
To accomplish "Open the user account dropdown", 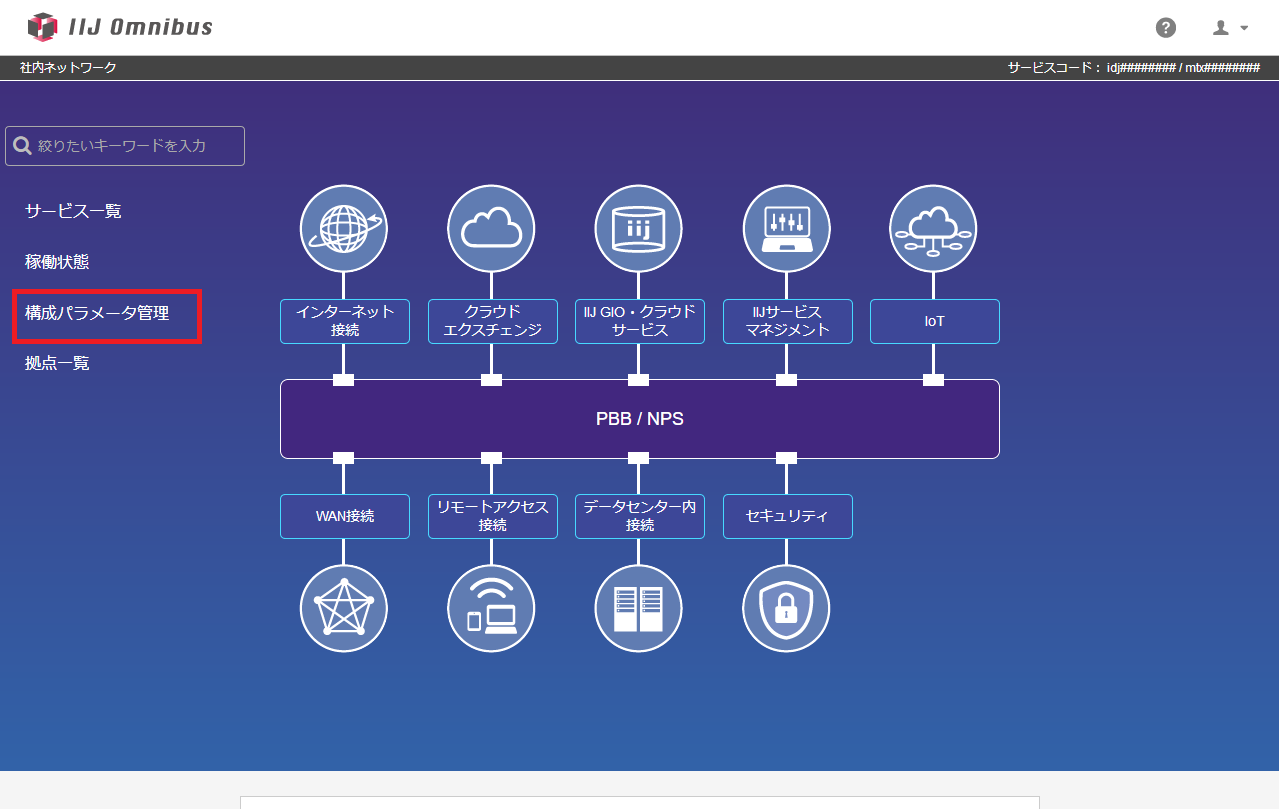I will (x=1231, y=28).
